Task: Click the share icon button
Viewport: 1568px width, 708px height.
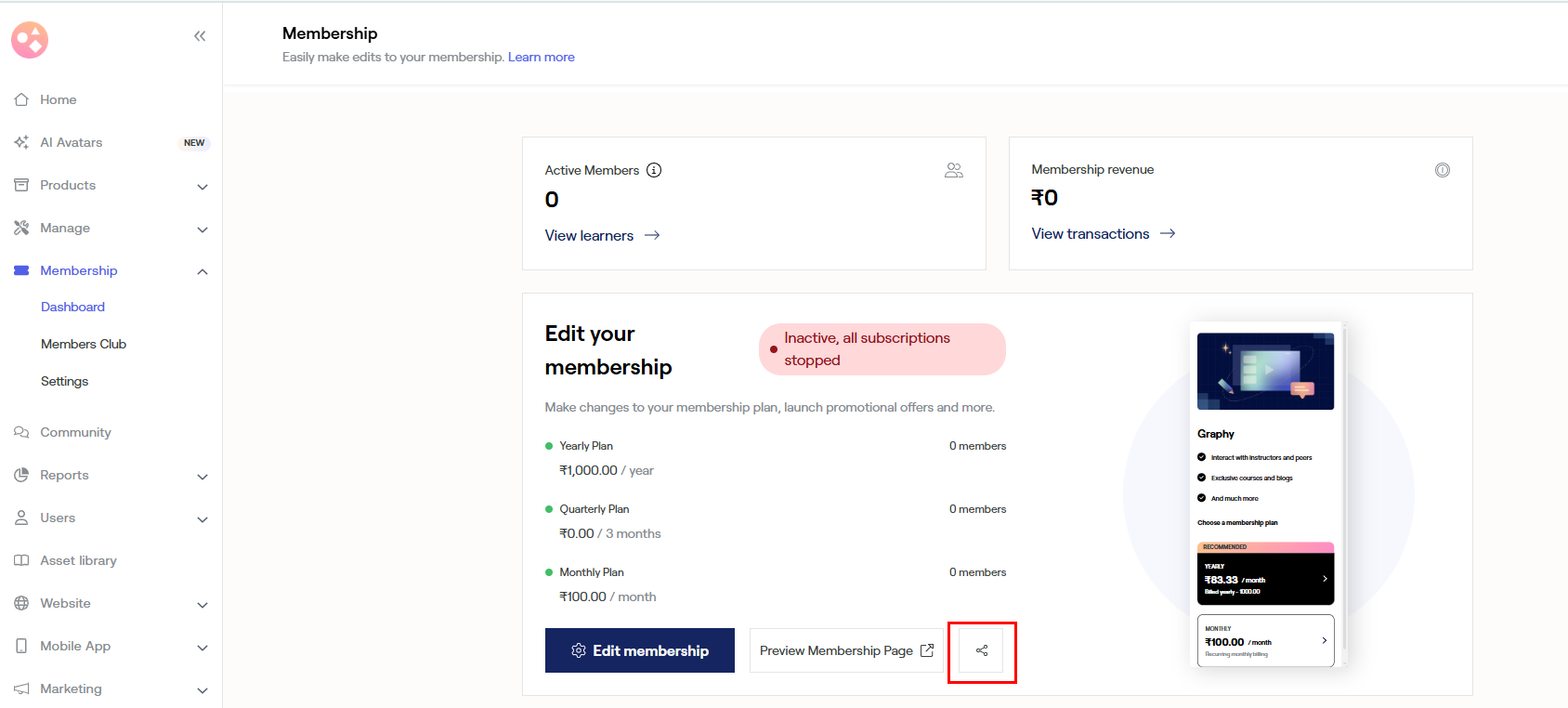Action: 982,650
